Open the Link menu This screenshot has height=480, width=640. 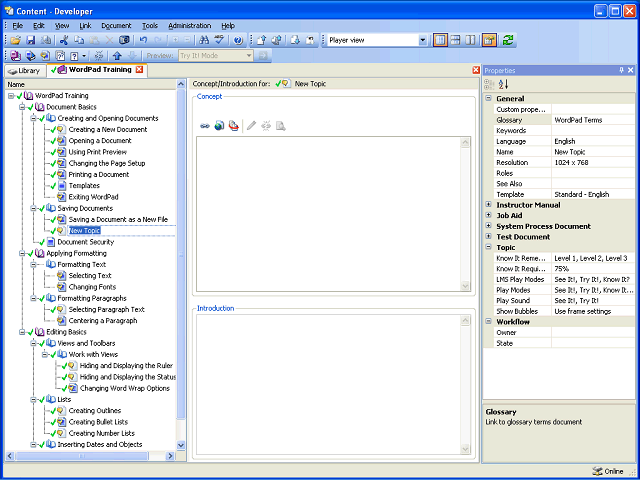[x=85, y=26]
